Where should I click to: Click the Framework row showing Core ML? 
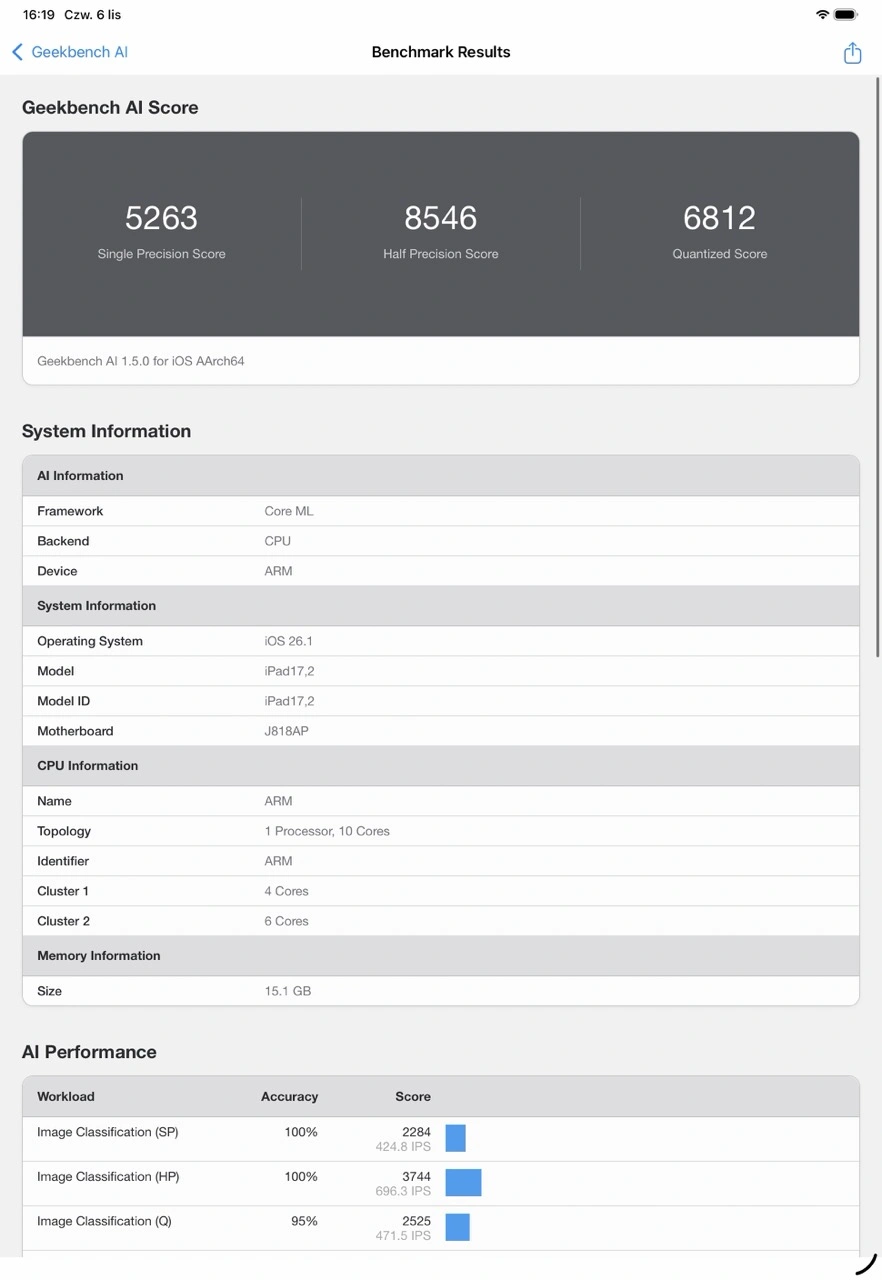(440, 511)
